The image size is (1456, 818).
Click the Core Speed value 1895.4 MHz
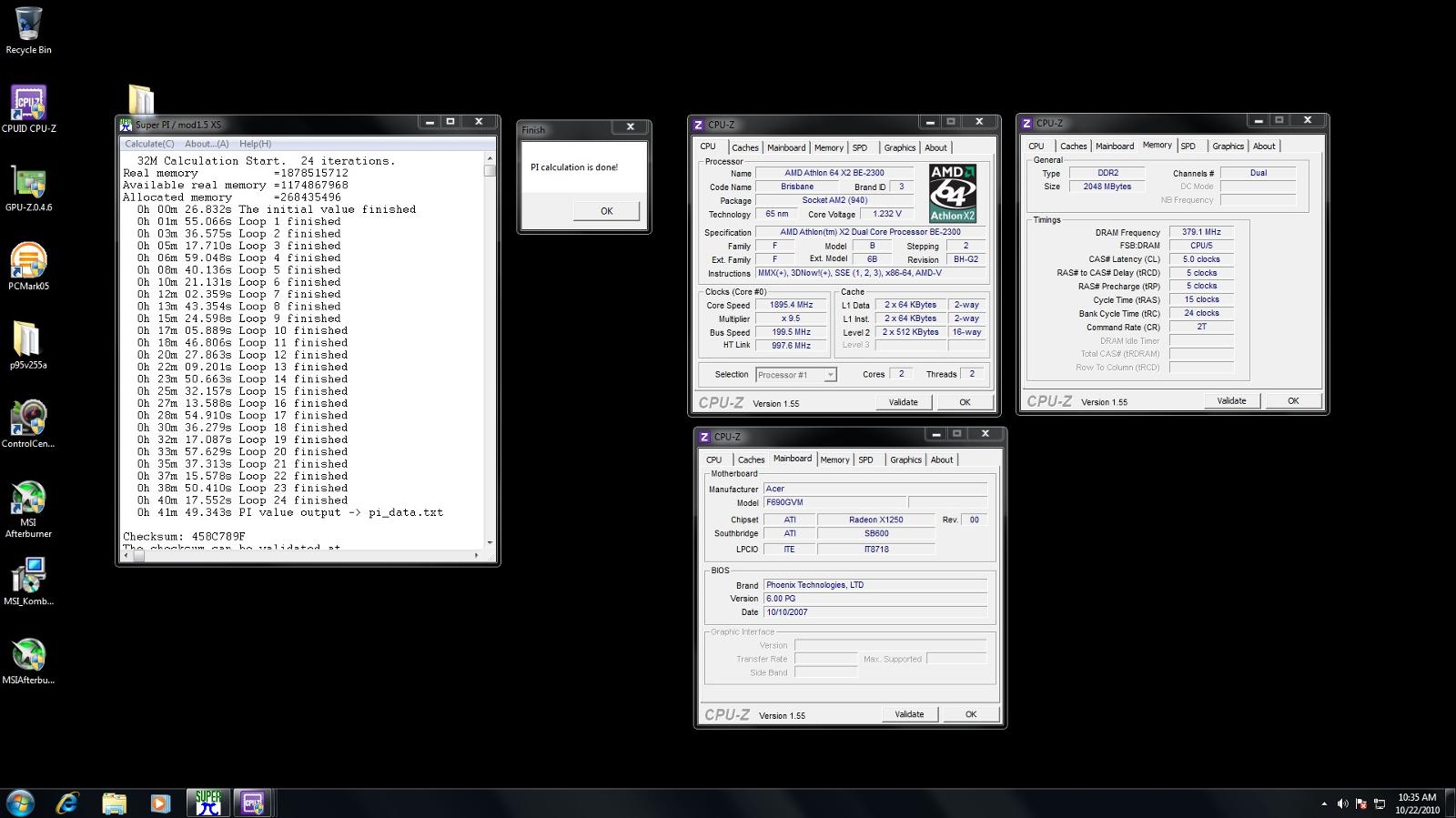[791, 305]
